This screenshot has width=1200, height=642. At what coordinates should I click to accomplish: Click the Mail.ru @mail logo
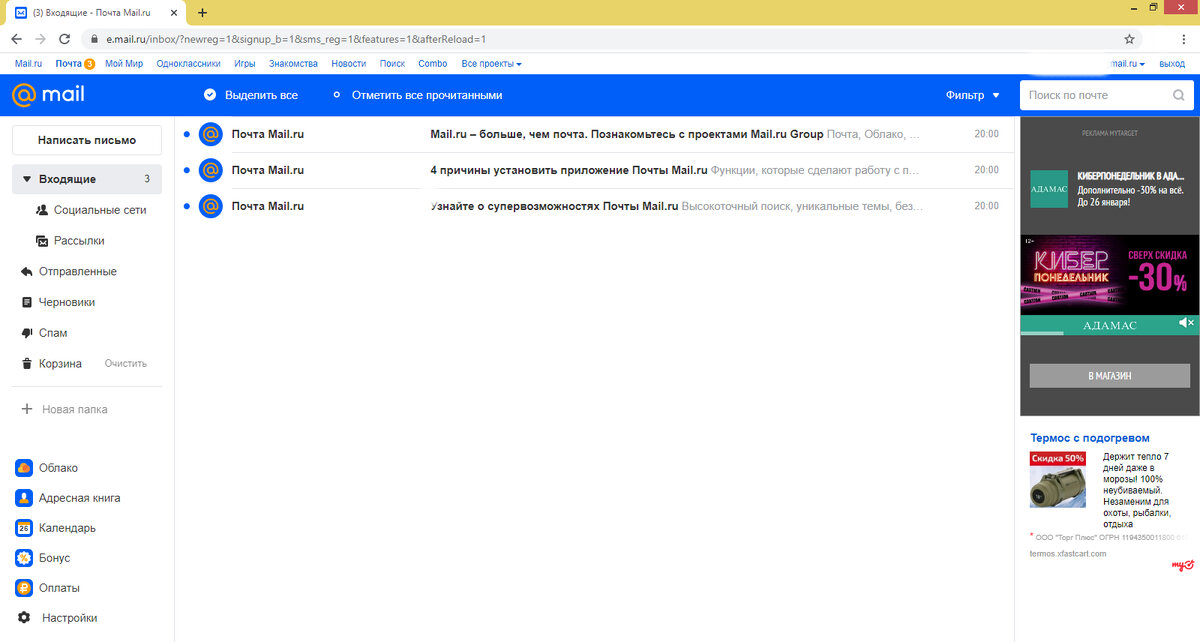(48, 95)
